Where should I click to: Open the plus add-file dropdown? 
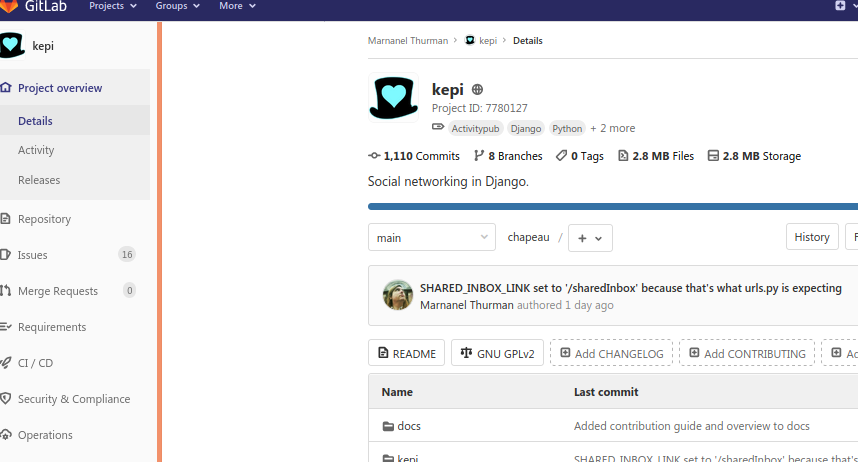pos(590,238)
